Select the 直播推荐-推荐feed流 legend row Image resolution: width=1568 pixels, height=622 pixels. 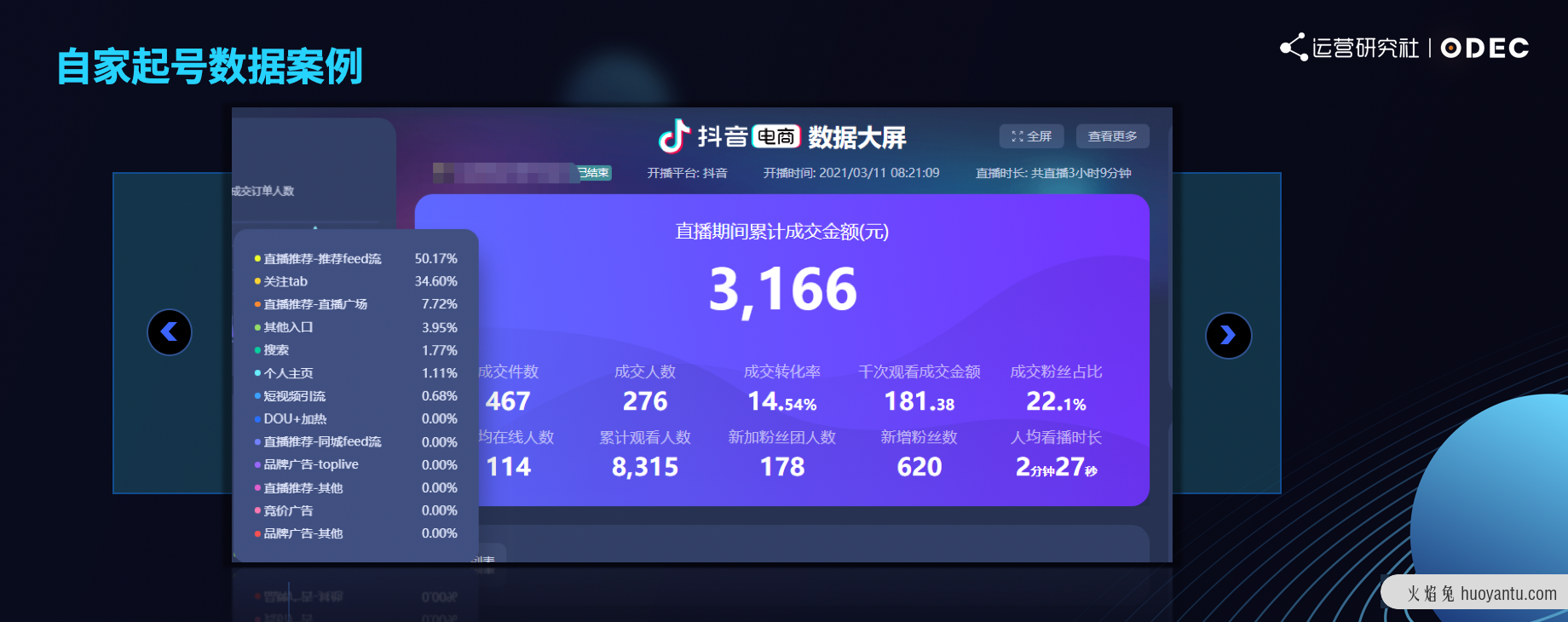click(x=355, y=258)
